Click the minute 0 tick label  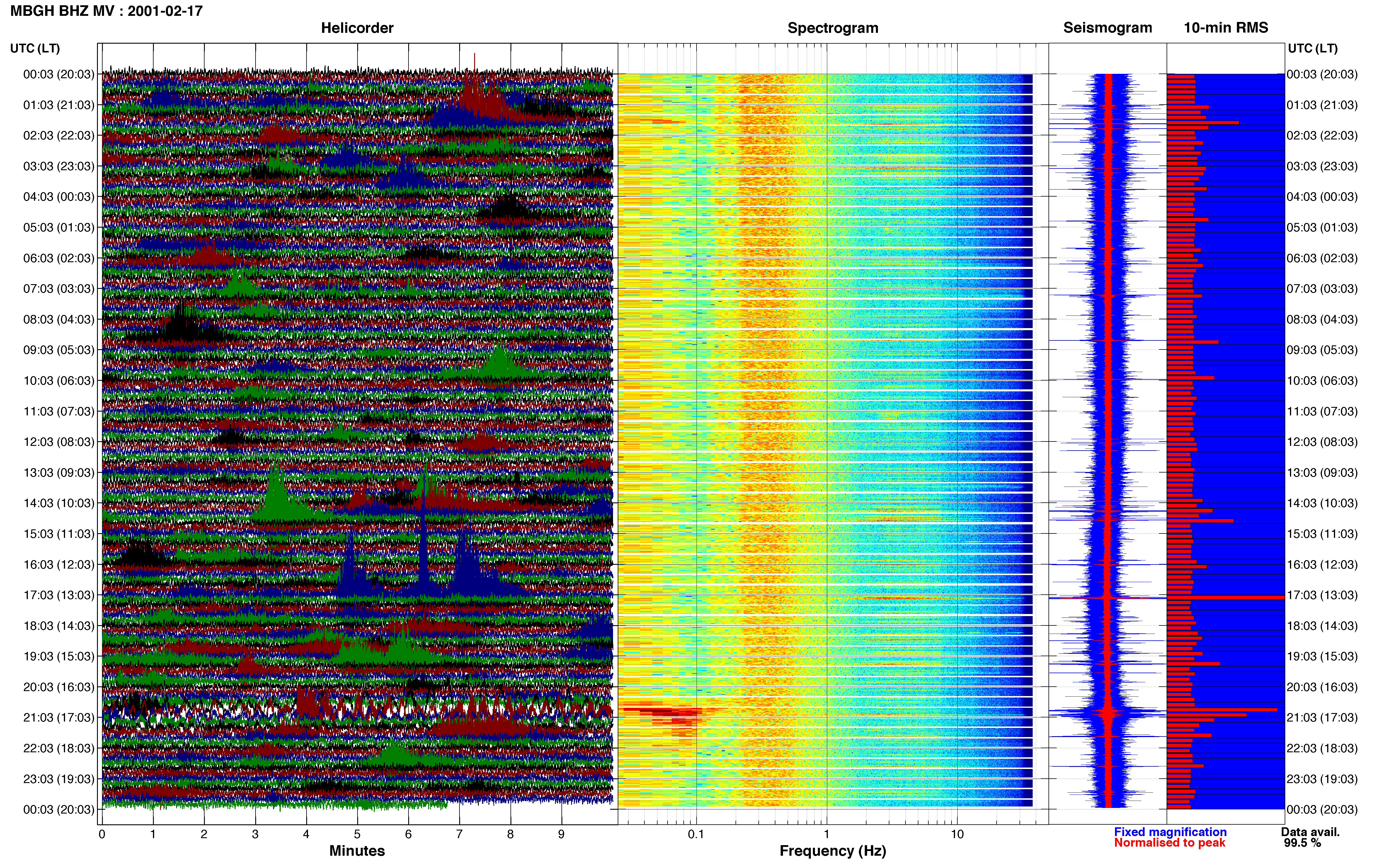(102, 834)
